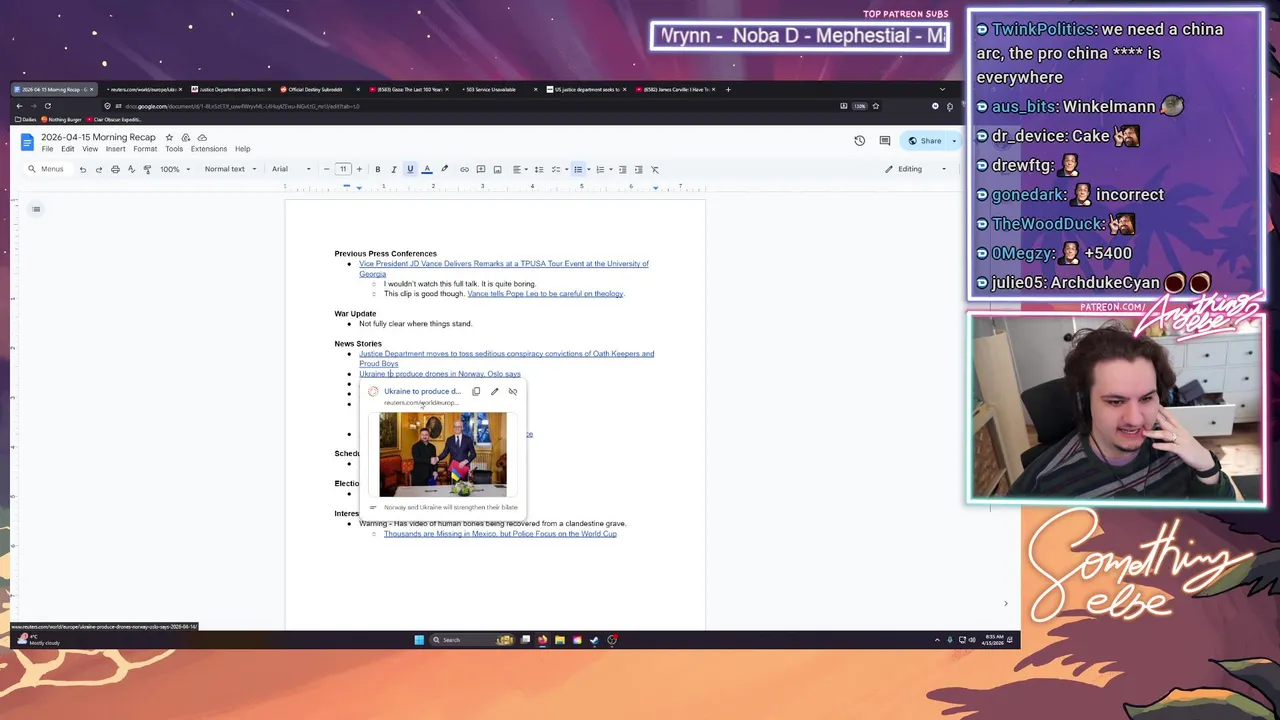Show all comments panel
This screenshot has height=720, width=1280.
pyautogui.click(x=884, y=141)
